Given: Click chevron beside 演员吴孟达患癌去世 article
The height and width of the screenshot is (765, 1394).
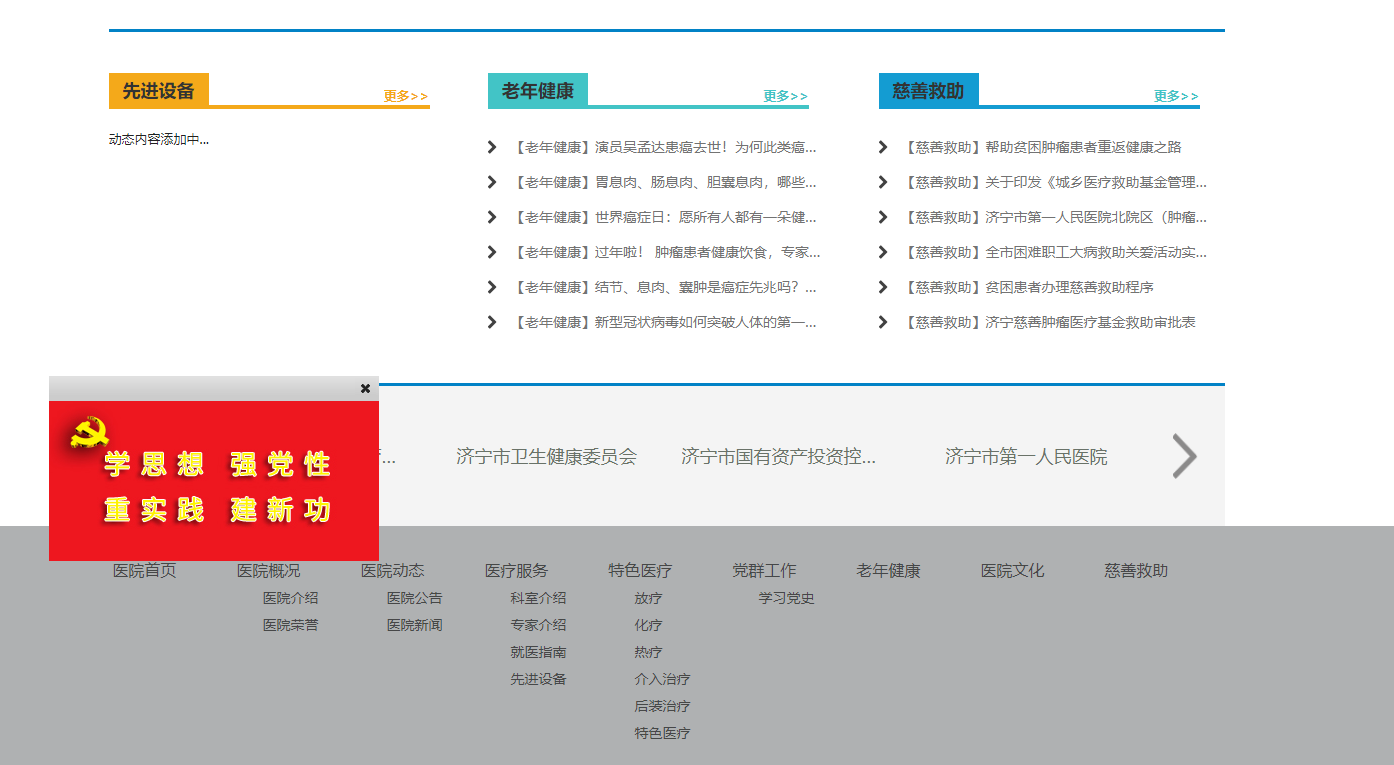Looking at the screenshot, I should [491, 147].
